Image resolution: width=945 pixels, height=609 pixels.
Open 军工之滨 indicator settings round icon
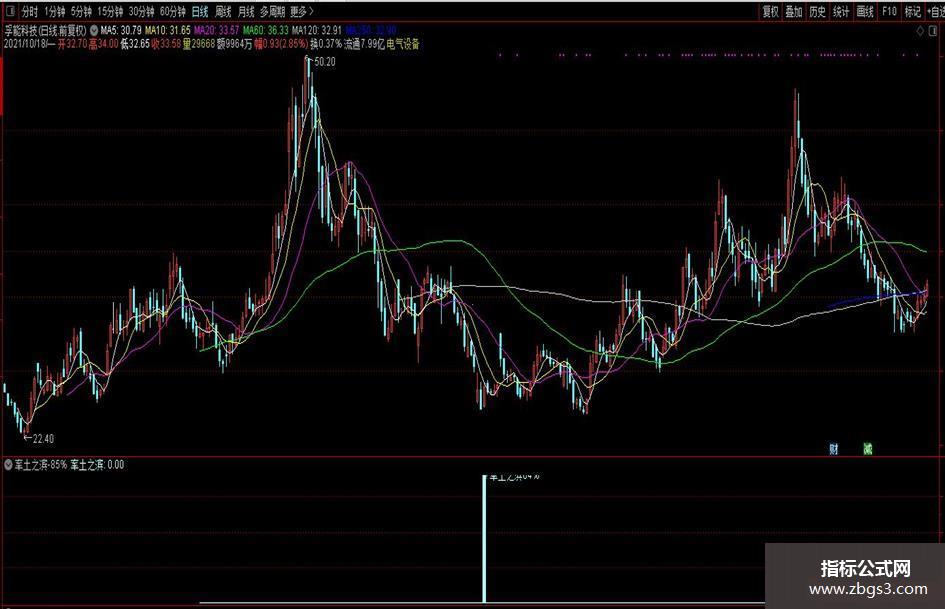tap(8, 465)
